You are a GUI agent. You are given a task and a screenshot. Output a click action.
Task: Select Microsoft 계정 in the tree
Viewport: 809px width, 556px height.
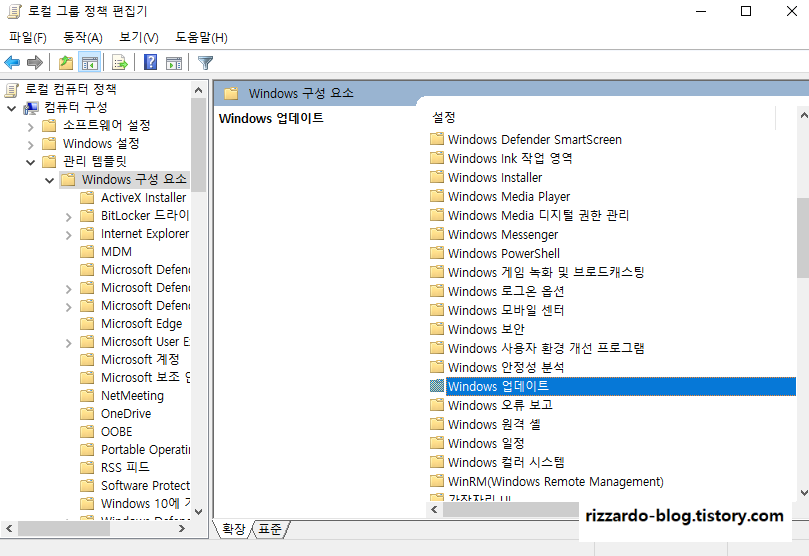coord(140,359)
